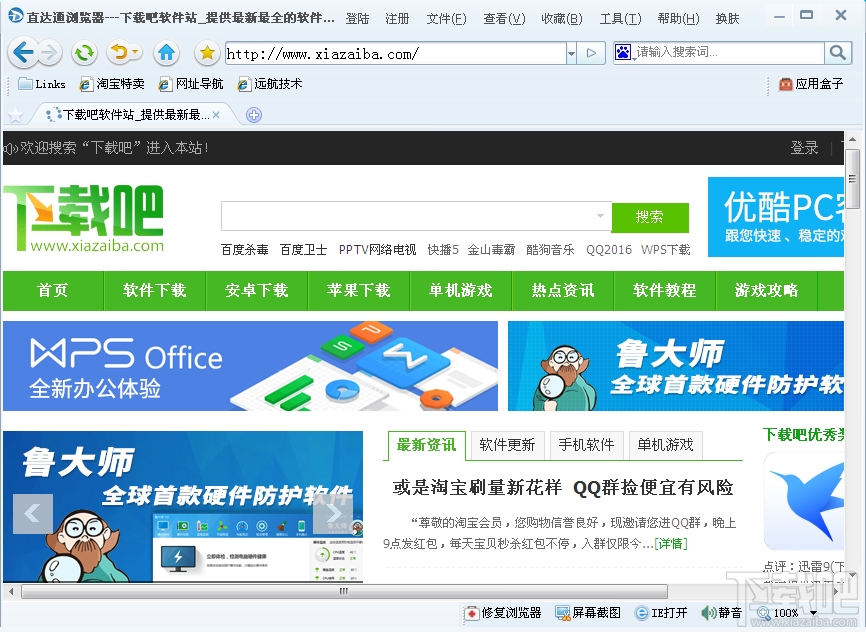Click the address bar URL field
Image resolution: width=866 pixels, height=632 pixels.
click(x=395, y=54)
